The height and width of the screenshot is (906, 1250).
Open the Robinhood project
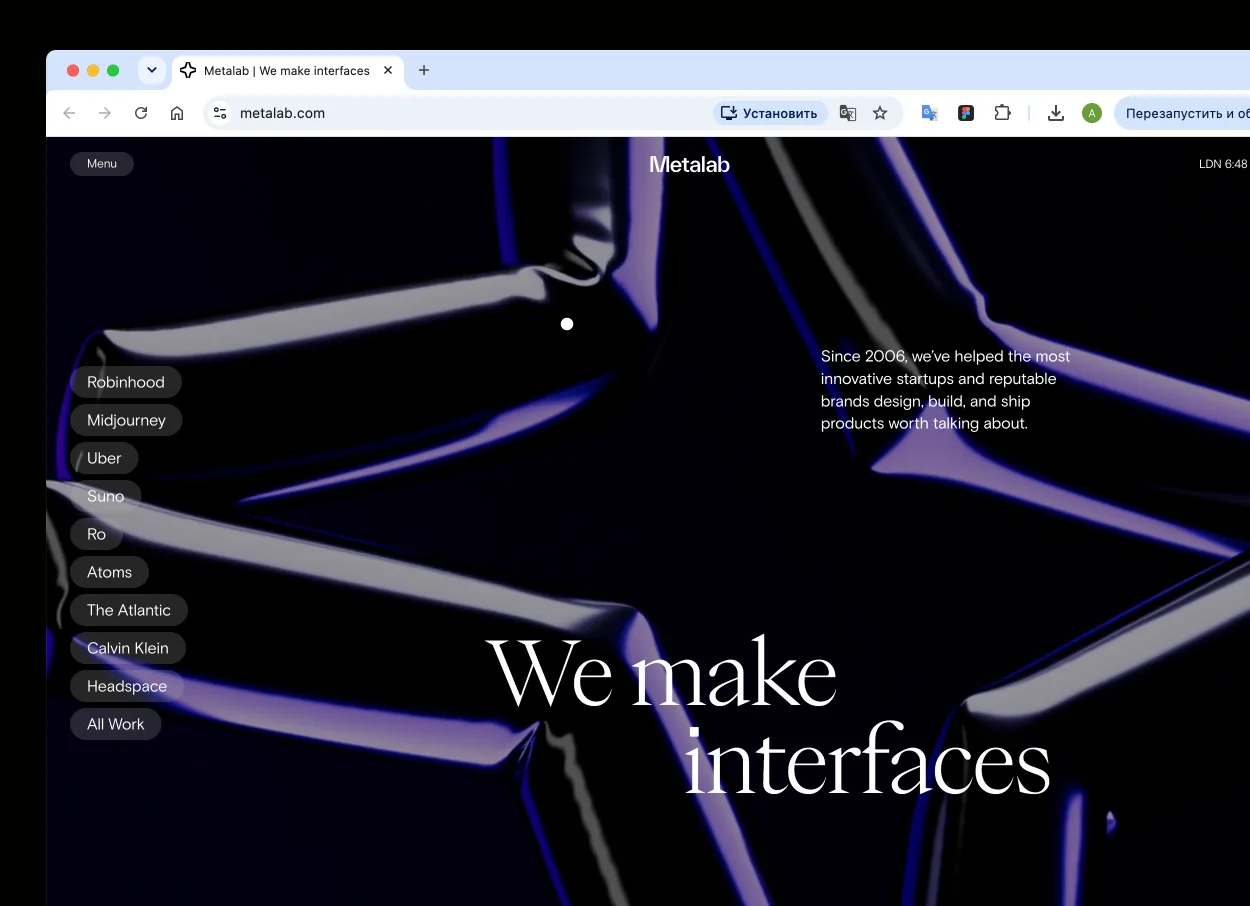[126, 382]
